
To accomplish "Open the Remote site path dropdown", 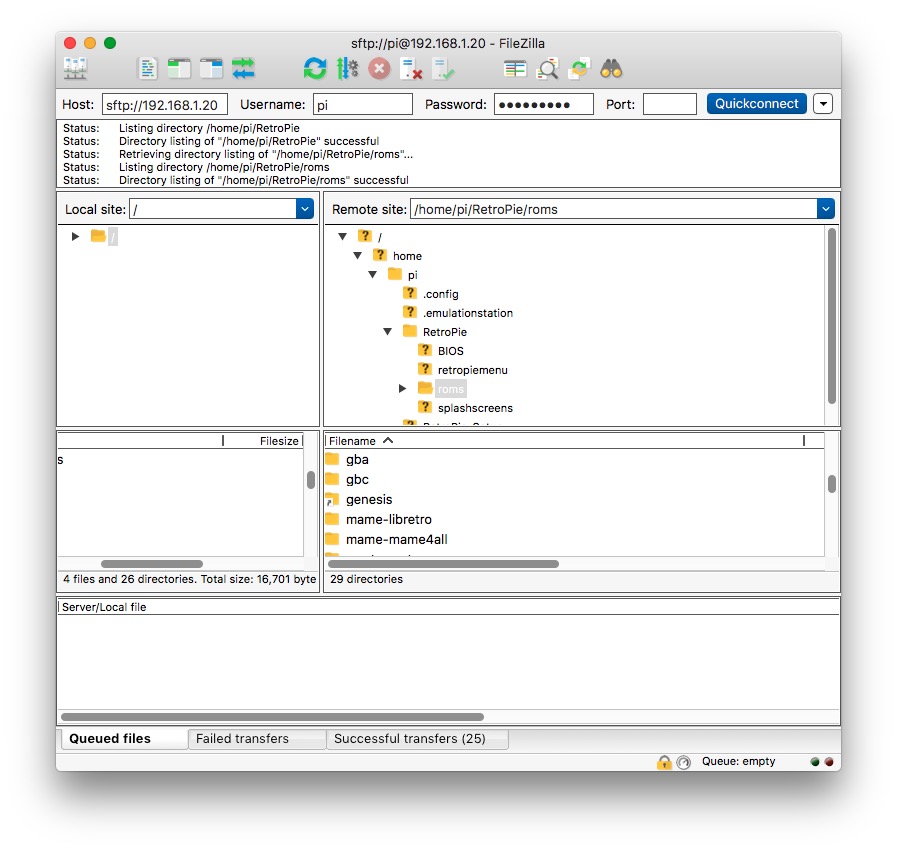I will pos(825,209).
